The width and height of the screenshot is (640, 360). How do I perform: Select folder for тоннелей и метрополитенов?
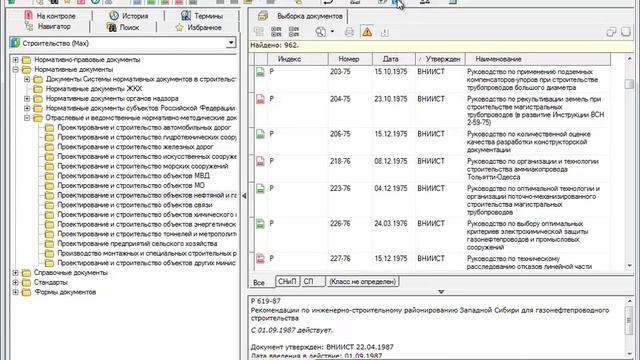click(147, 234)
